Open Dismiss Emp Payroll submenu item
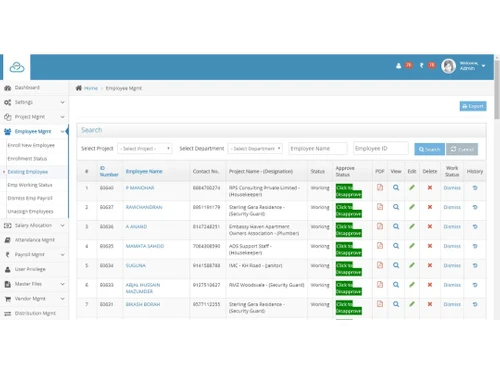Screen dimensions: 500x375 pyautogui.click(x=30, y=198)
